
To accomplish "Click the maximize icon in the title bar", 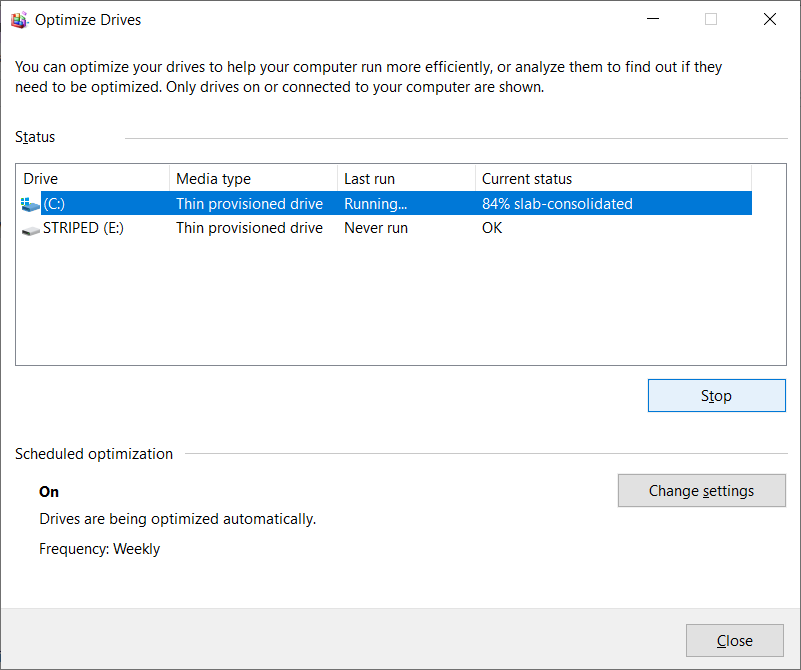I will click(x=711, y=19).
